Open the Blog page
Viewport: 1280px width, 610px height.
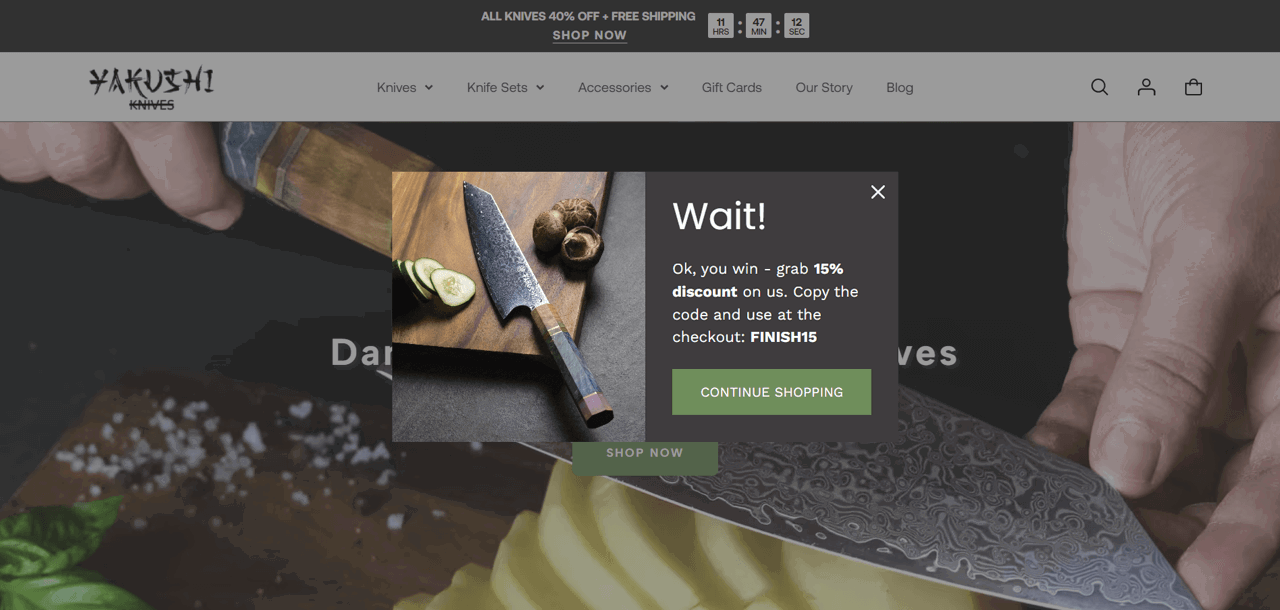900,88
